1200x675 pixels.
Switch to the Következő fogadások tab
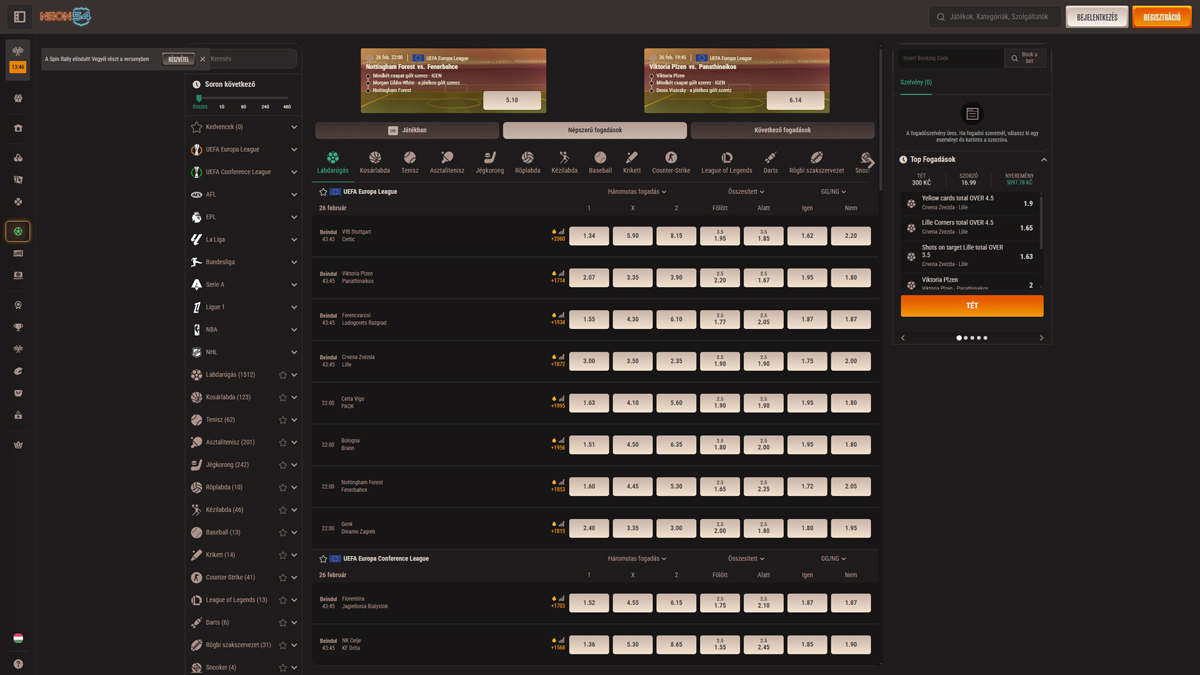(782, 130)
